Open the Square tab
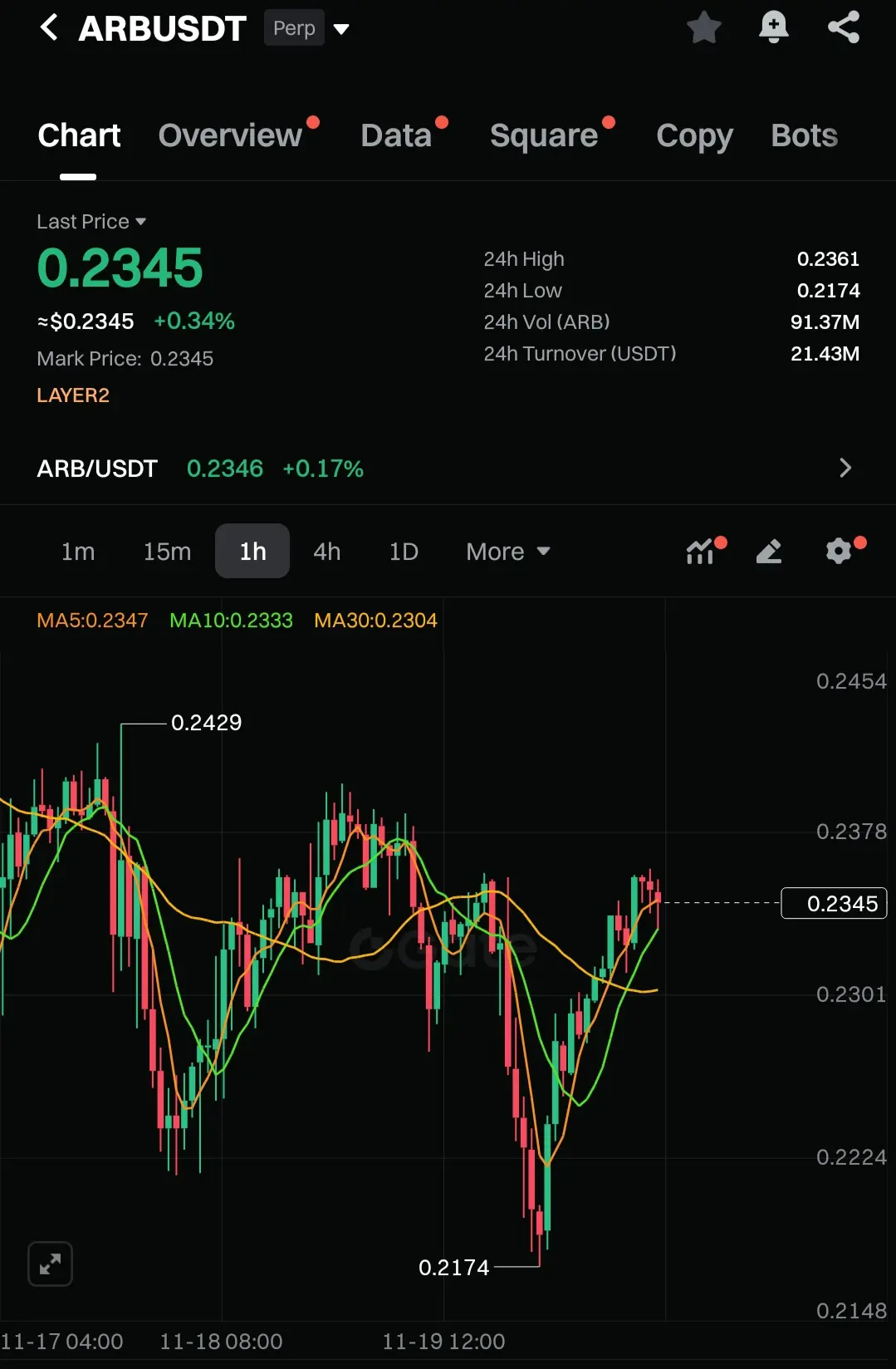896x1369 pixels. point(544,135)
